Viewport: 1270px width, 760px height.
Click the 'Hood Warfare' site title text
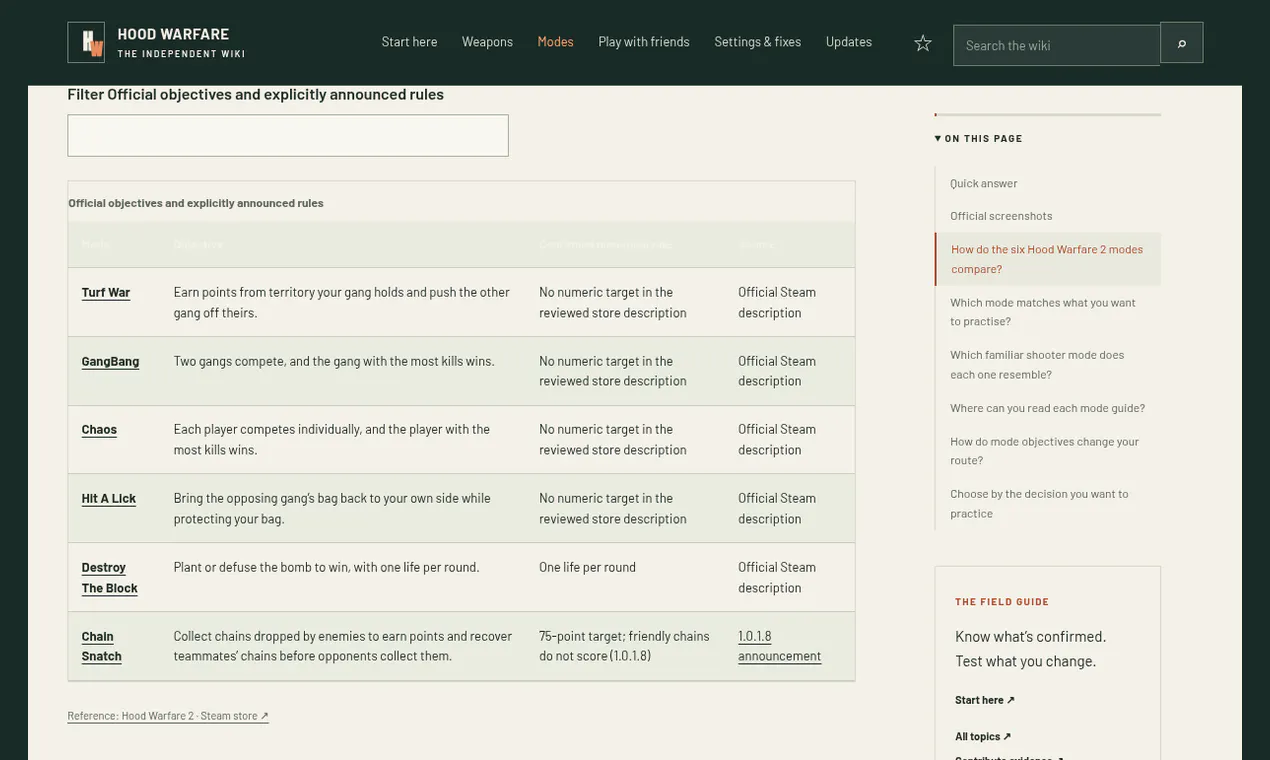click(x=174, y=34)
